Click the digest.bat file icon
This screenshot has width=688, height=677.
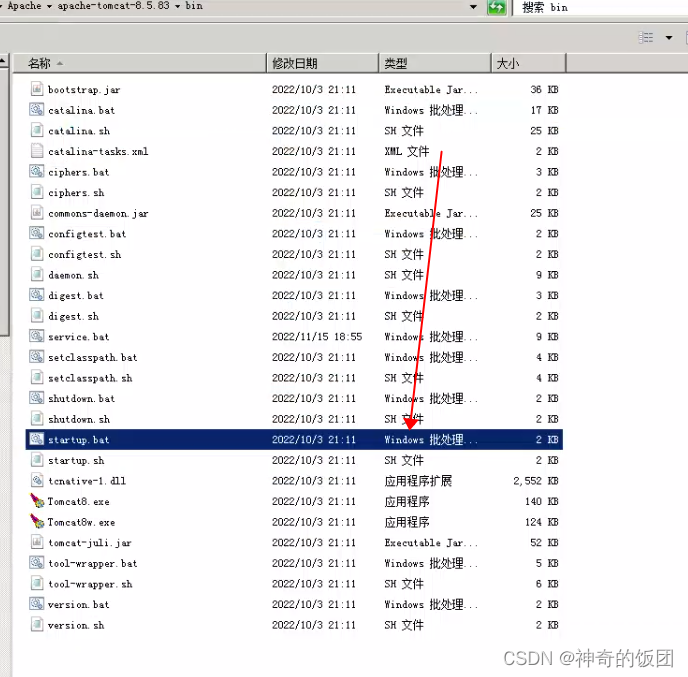pyautogui.click(x=37, y=295)
